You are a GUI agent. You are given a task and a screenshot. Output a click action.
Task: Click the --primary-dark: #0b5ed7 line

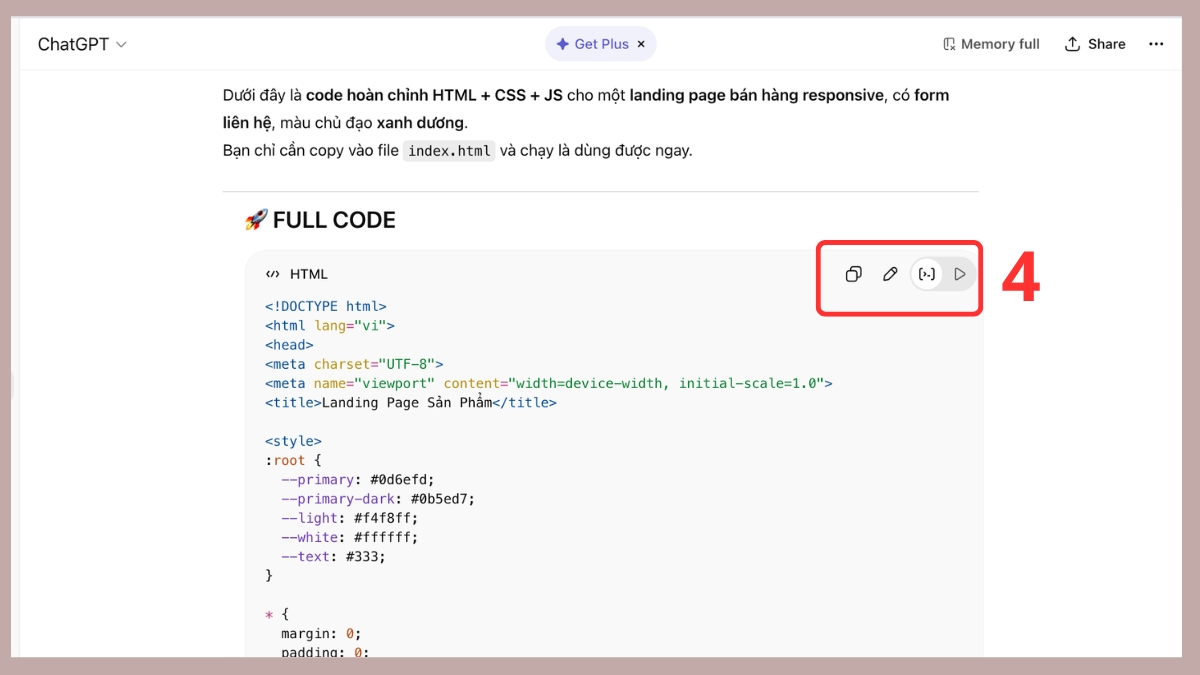pyautogui.click(x=378, y=498)
